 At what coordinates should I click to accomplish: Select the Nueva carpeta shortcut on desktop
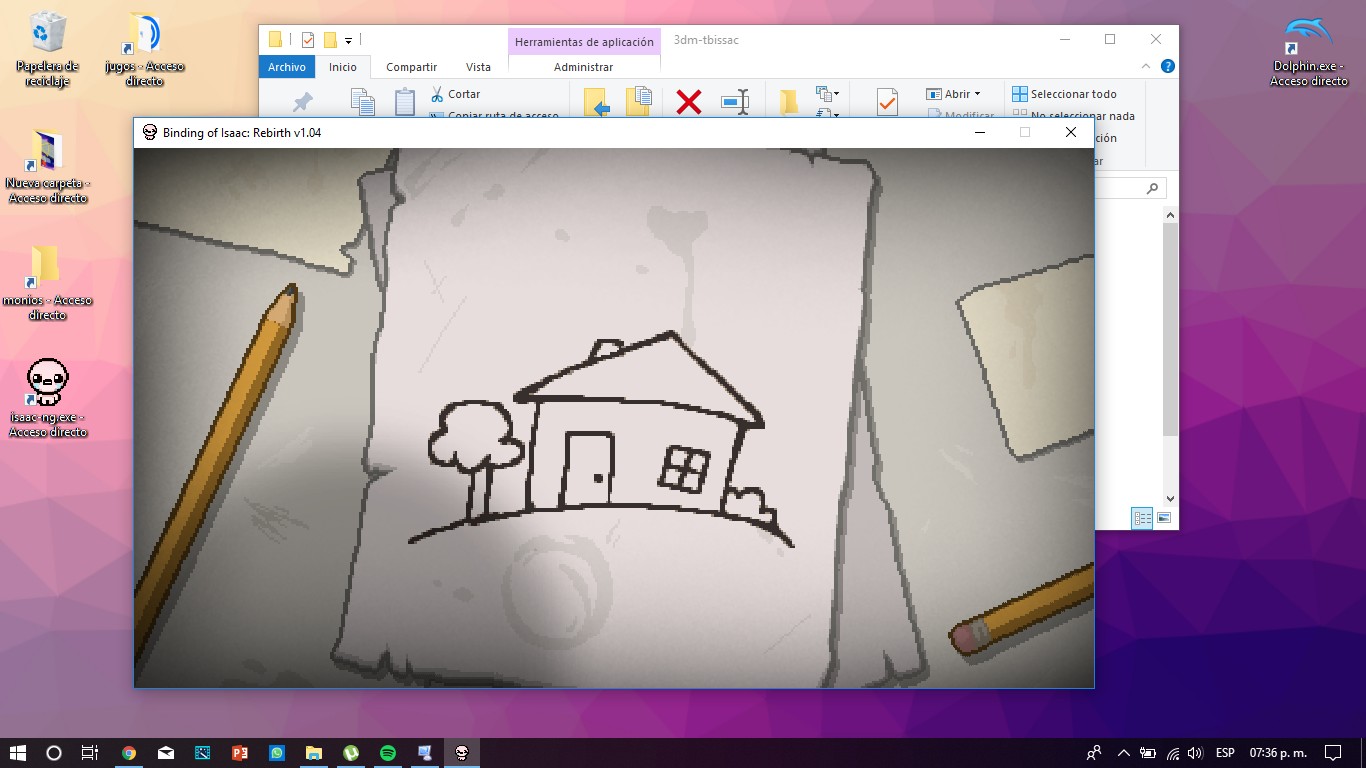[47, 165]
